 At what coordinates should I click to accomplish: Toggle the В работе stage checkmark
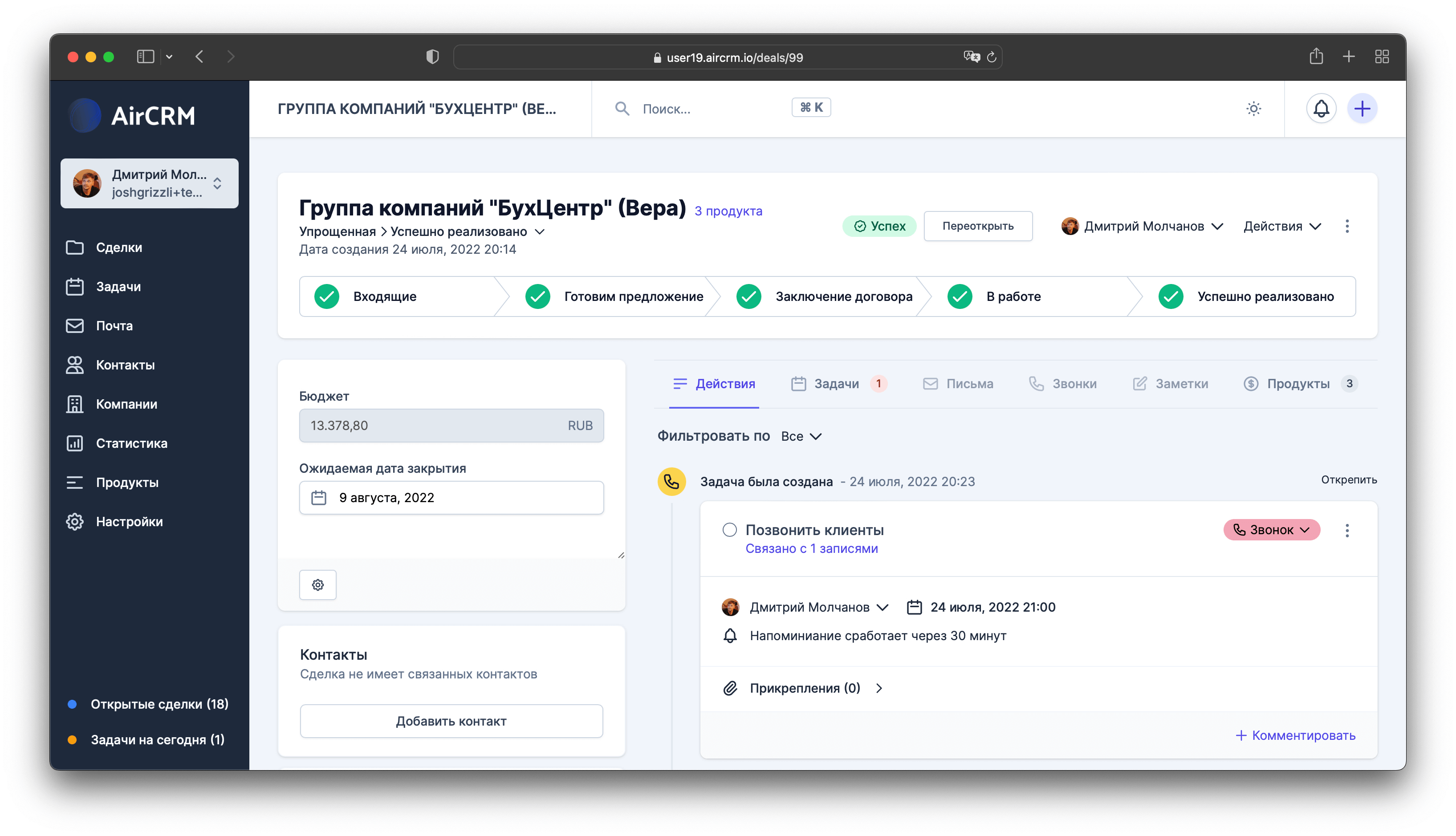click(x=960, y=296)
